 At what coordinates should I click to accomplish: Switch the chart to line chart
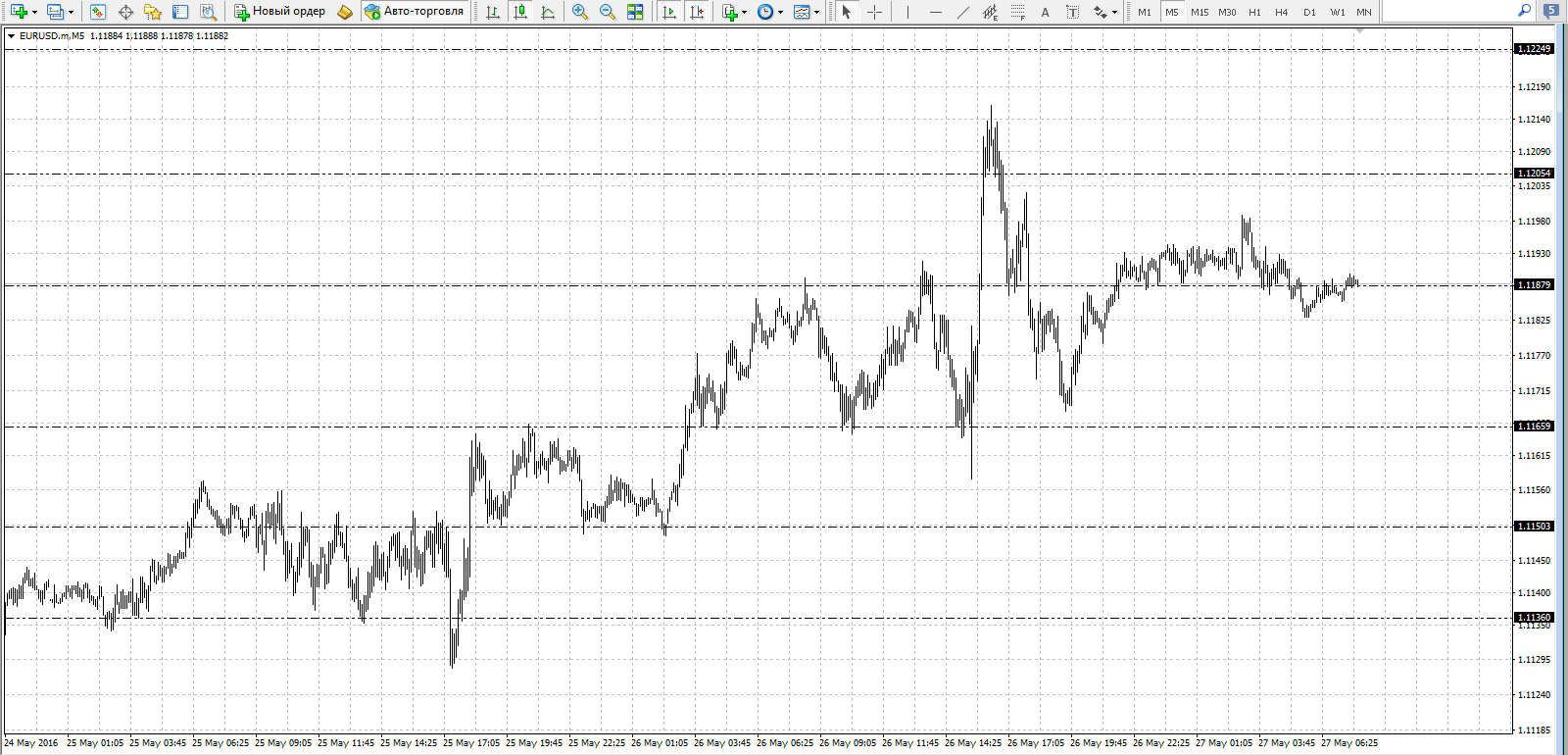pyautogui.click(x=548, y=12)
